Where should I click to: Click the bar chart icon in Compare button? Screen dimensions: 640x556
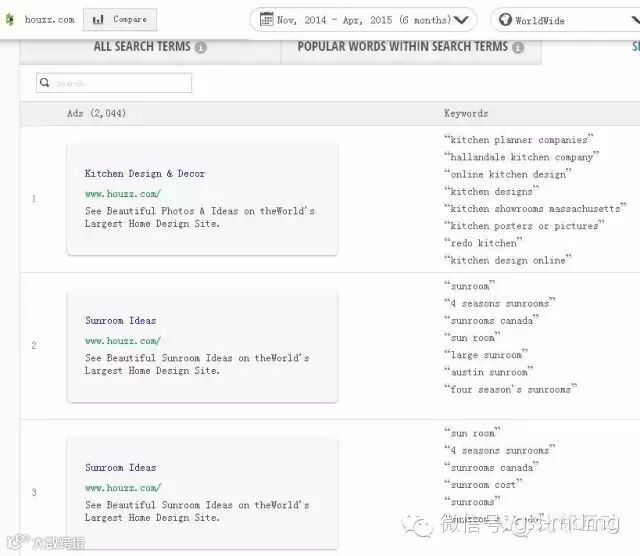coord(98,19)
